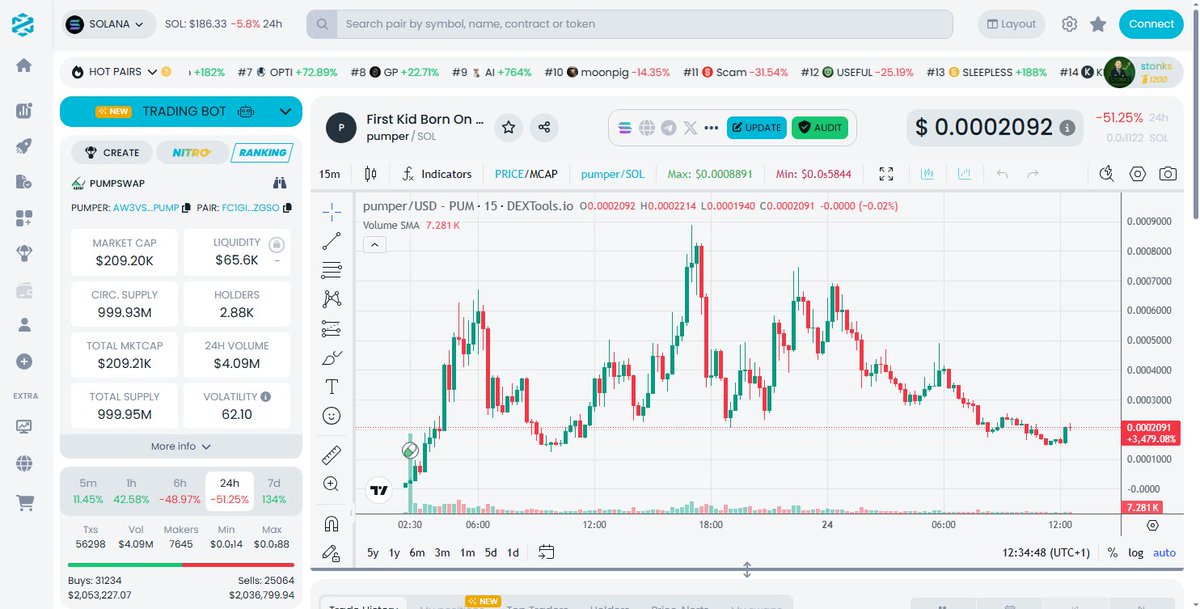1200x609 pixels.
Task: Click the AUDIT button
Action: coord(820,128)
